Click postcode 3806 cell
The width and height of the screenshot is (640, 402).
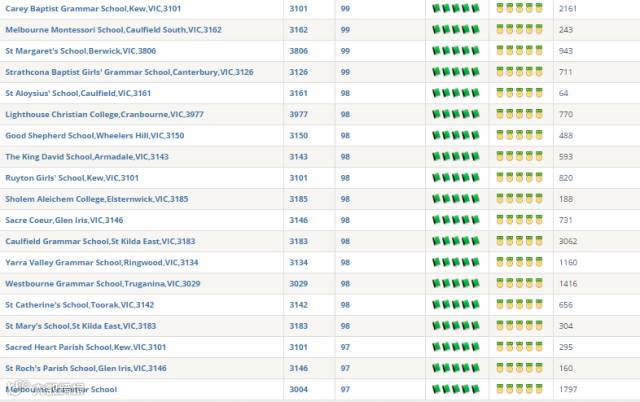coord(299,51)
